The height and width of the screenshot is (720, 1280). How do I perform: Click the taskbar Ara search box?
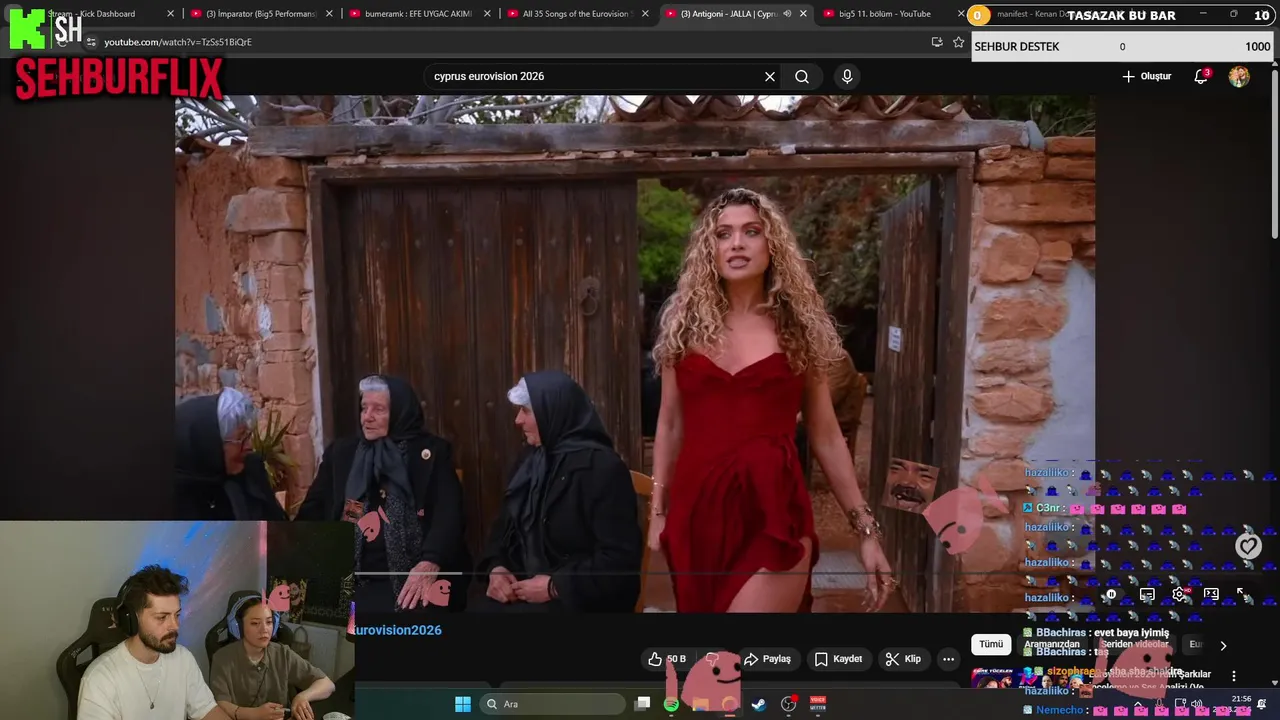tap(553, 704)
